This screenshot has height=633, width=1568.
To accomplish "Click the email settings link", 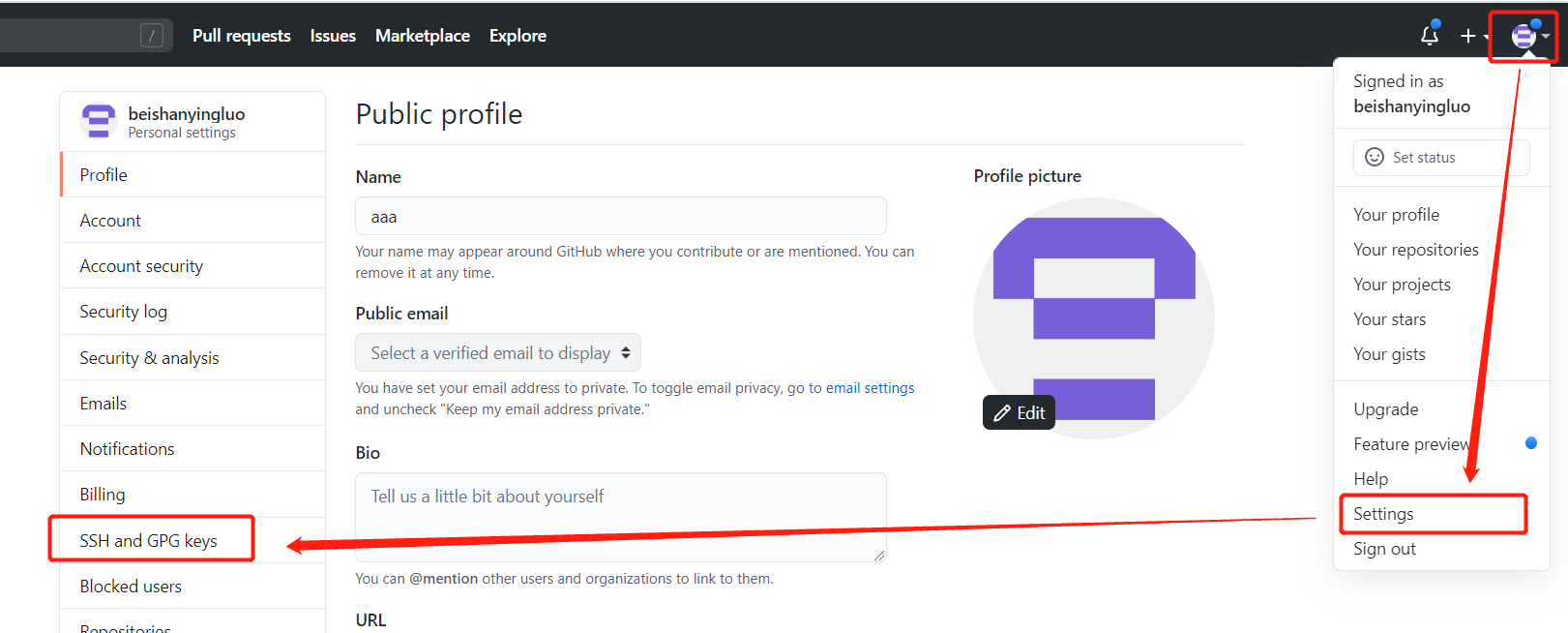I will [870, 388].
